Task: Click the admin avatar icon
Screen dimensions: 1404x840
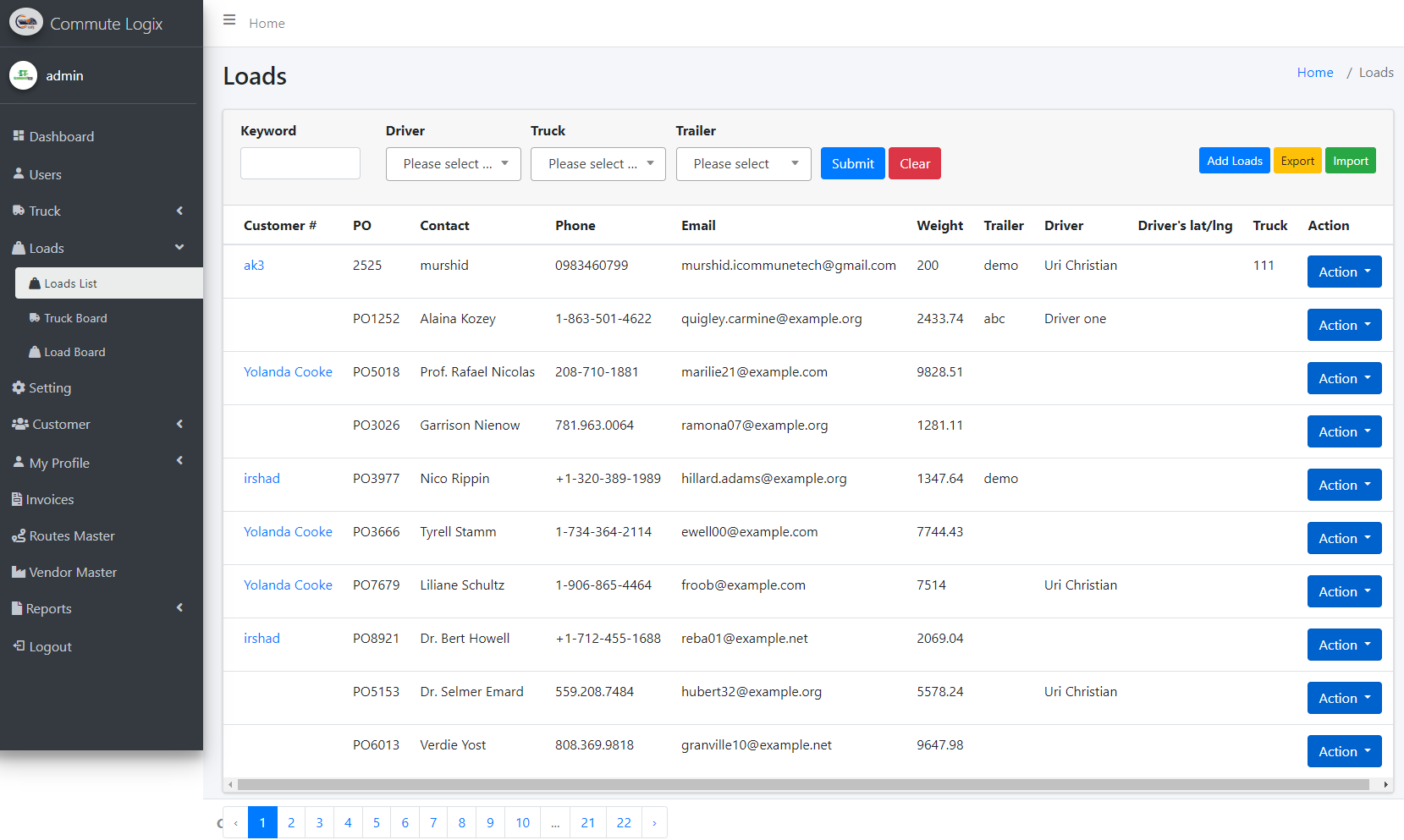Action: click(x=23, y=75)
